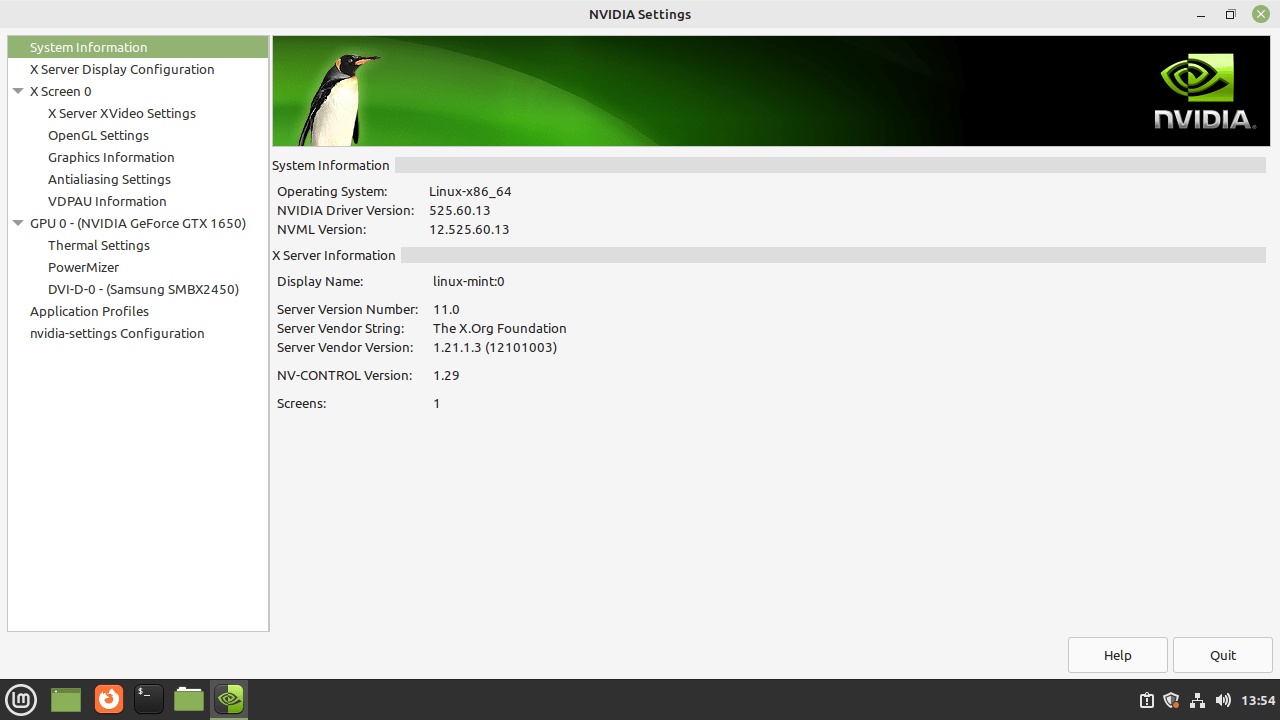
Task: Open the file manager folder icon in taskbar
Action: coord(188,699)
